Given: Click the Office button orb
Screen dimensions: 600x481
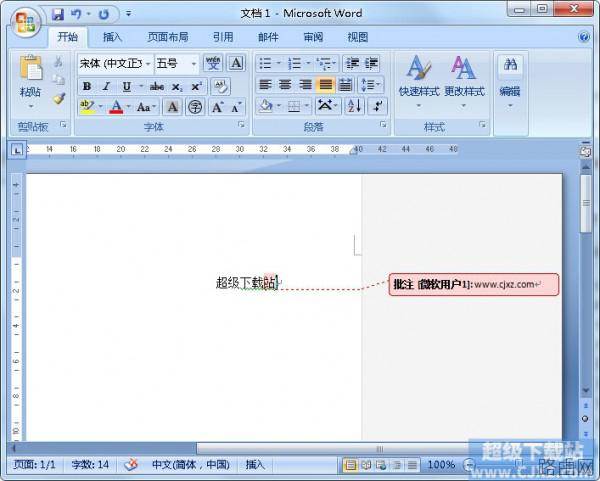Looking at the screenshot, I should point(26,22).
